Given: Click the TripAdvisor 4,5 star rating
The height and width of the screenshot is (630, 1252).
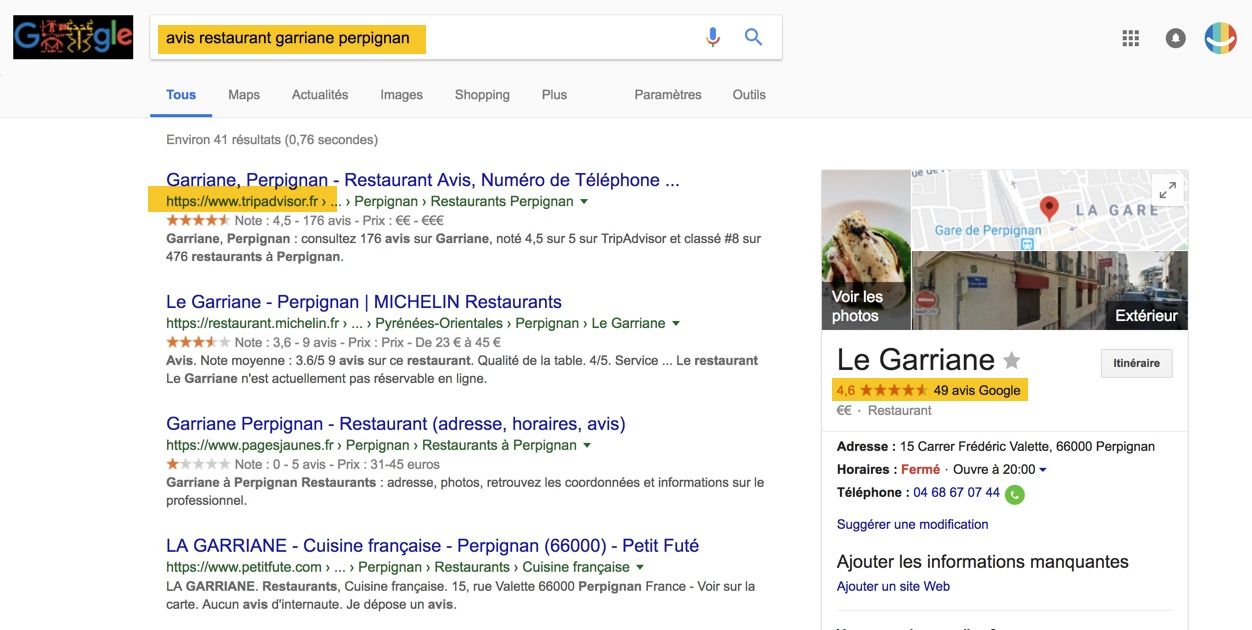Looking at the screenshot, I should [198, 220].
